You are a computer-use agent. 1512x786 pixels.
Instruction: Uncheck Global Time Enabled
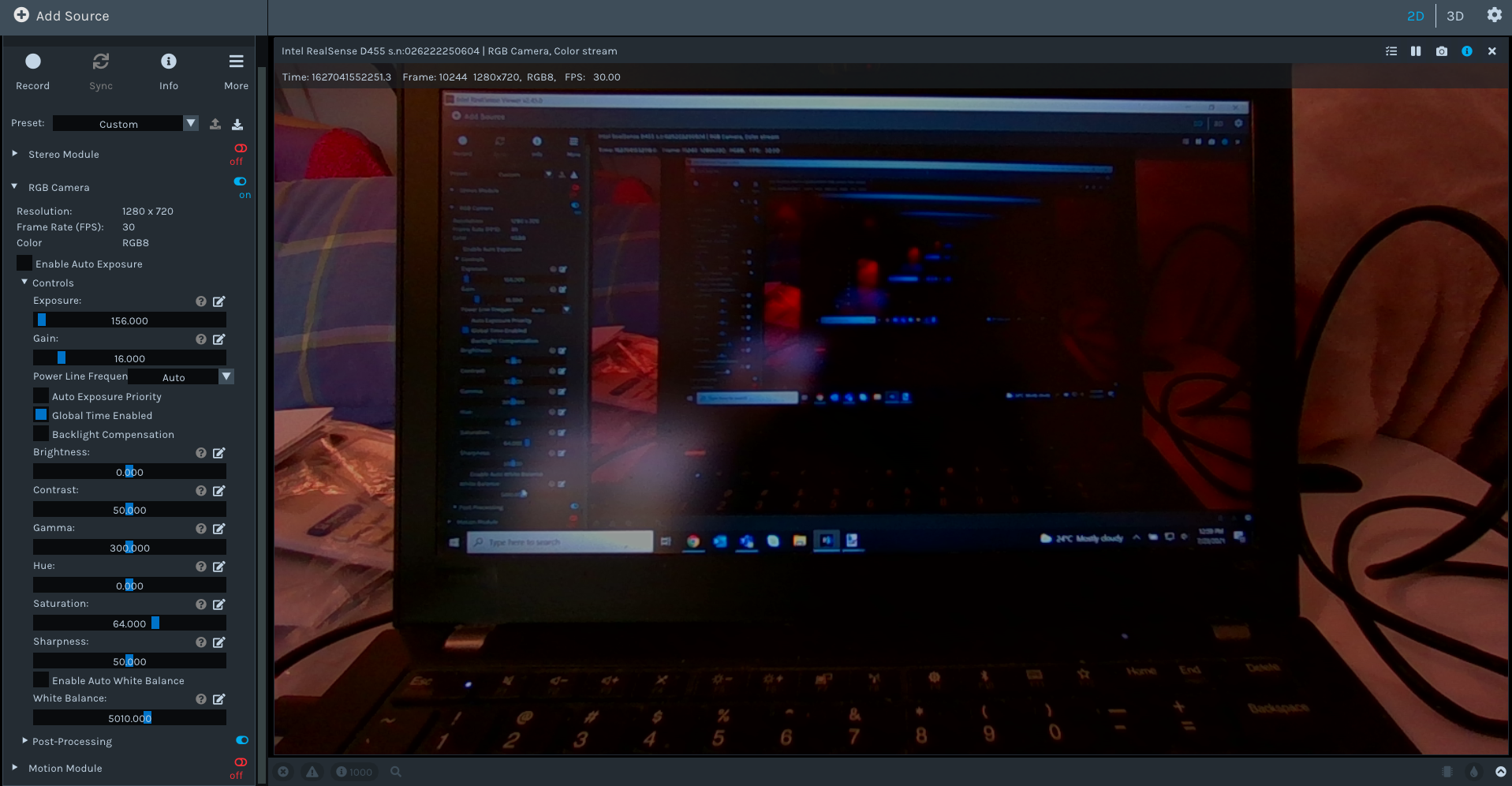click(40, 414)
